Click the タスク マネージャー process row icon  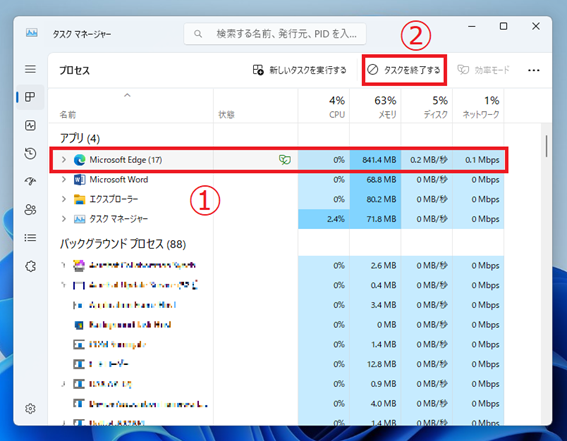[80, 219]
